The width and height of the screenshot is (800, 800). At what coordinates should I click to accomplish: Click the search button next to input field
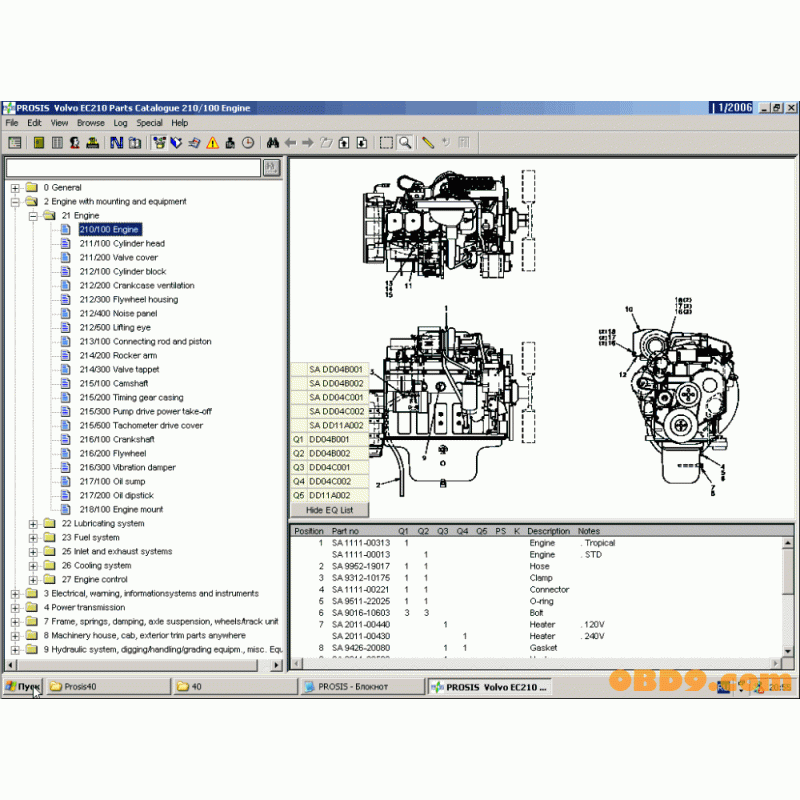tap(272, 167)
